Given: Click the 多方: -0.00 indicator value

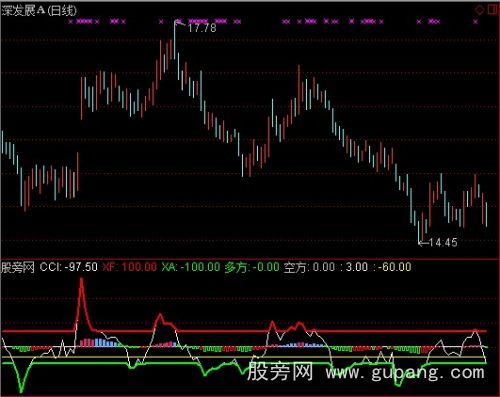Looking at the screenshot, I should tap(252, 267).
